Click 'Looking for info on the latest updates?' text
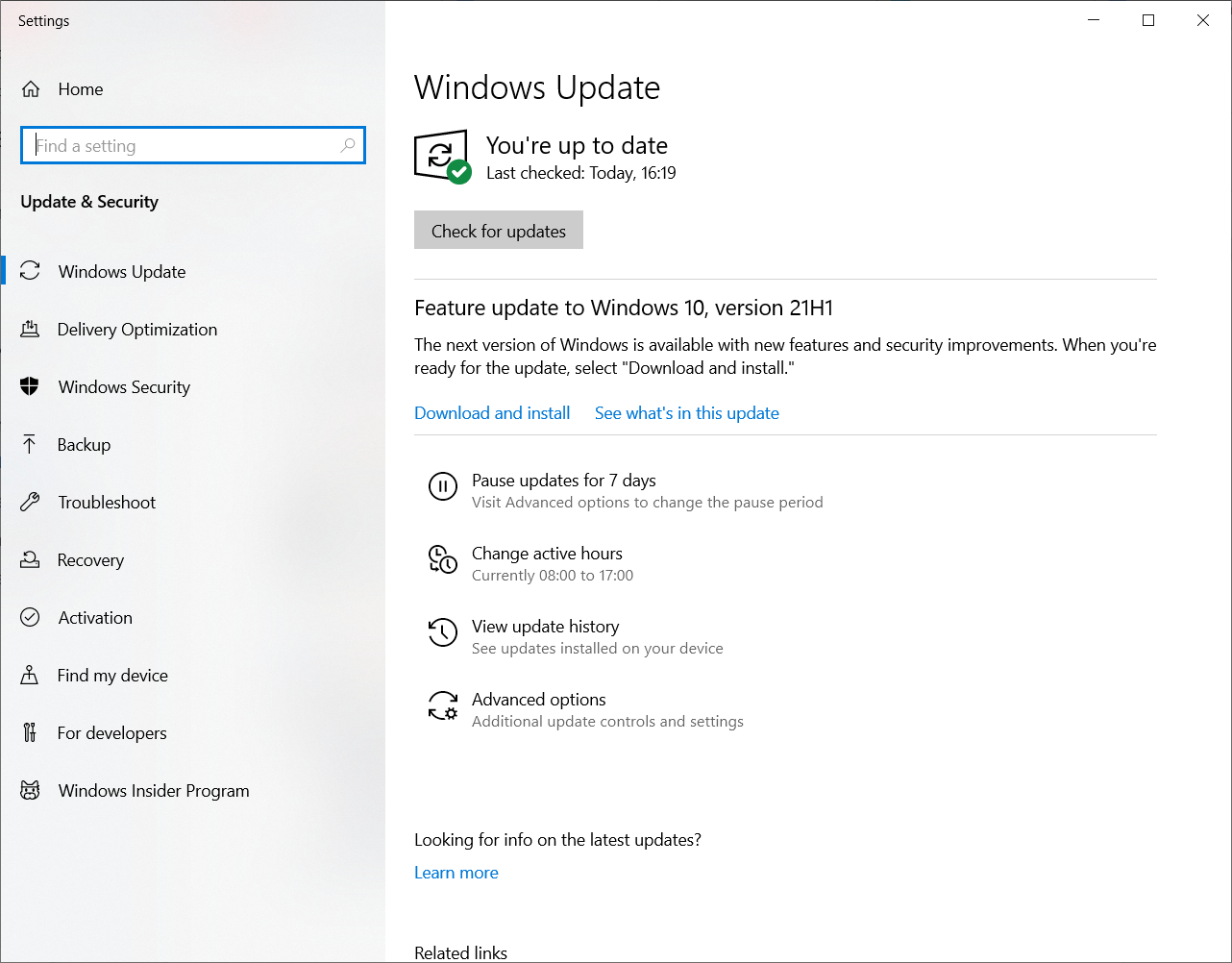This screenshot has height=963, width=1232. (x=557, y=840)
